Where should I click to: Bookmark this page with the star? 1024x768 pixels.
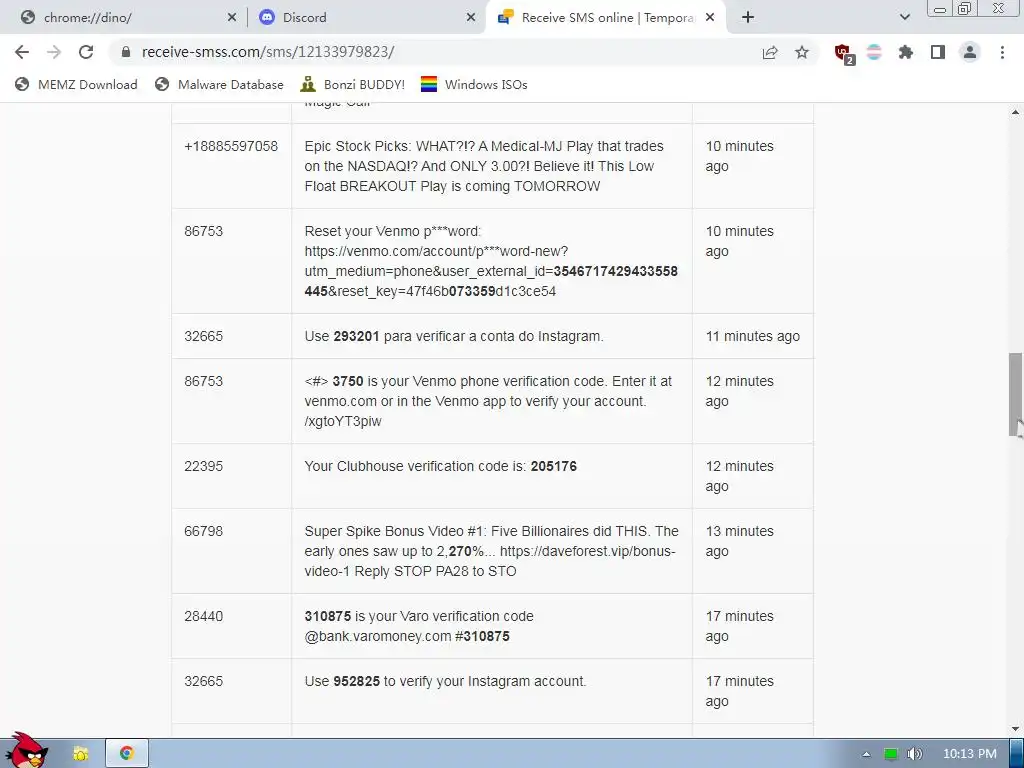point(802,52)
